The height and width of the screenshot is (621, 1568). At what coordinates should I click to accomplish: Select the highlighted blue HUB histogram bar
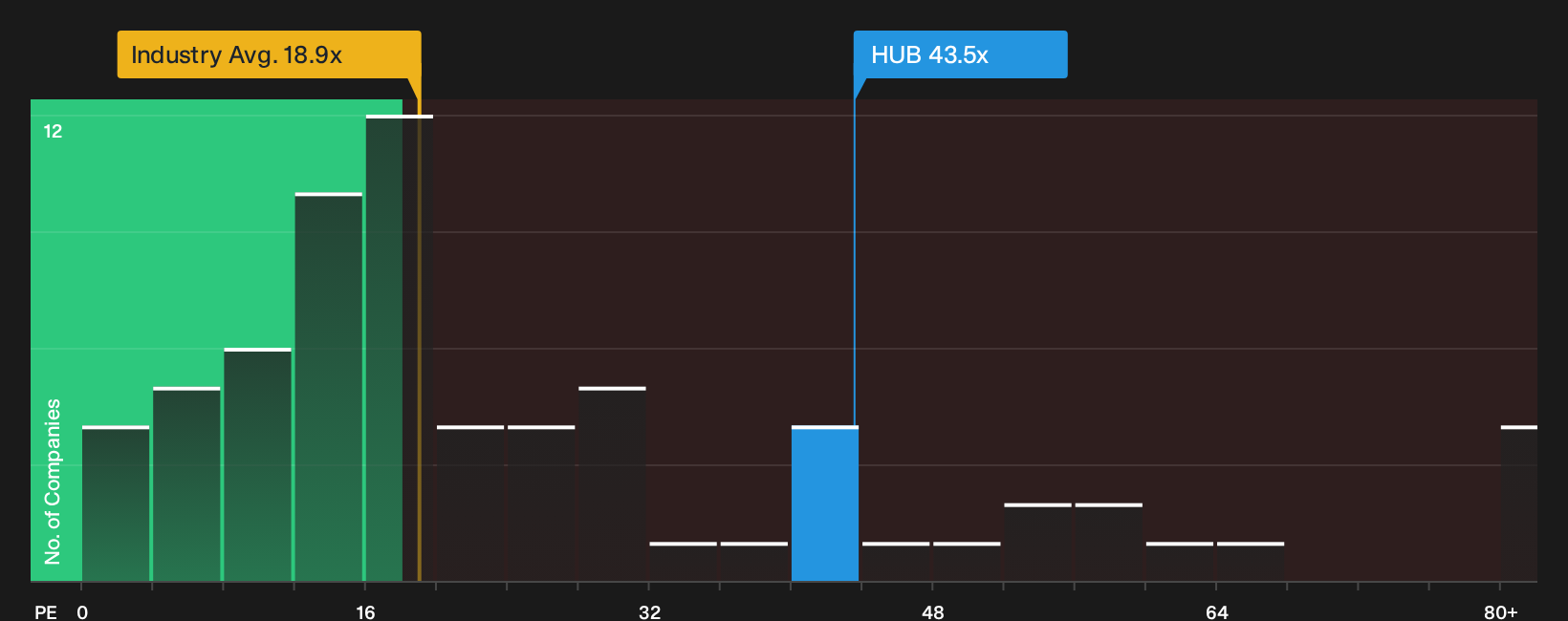825,503
